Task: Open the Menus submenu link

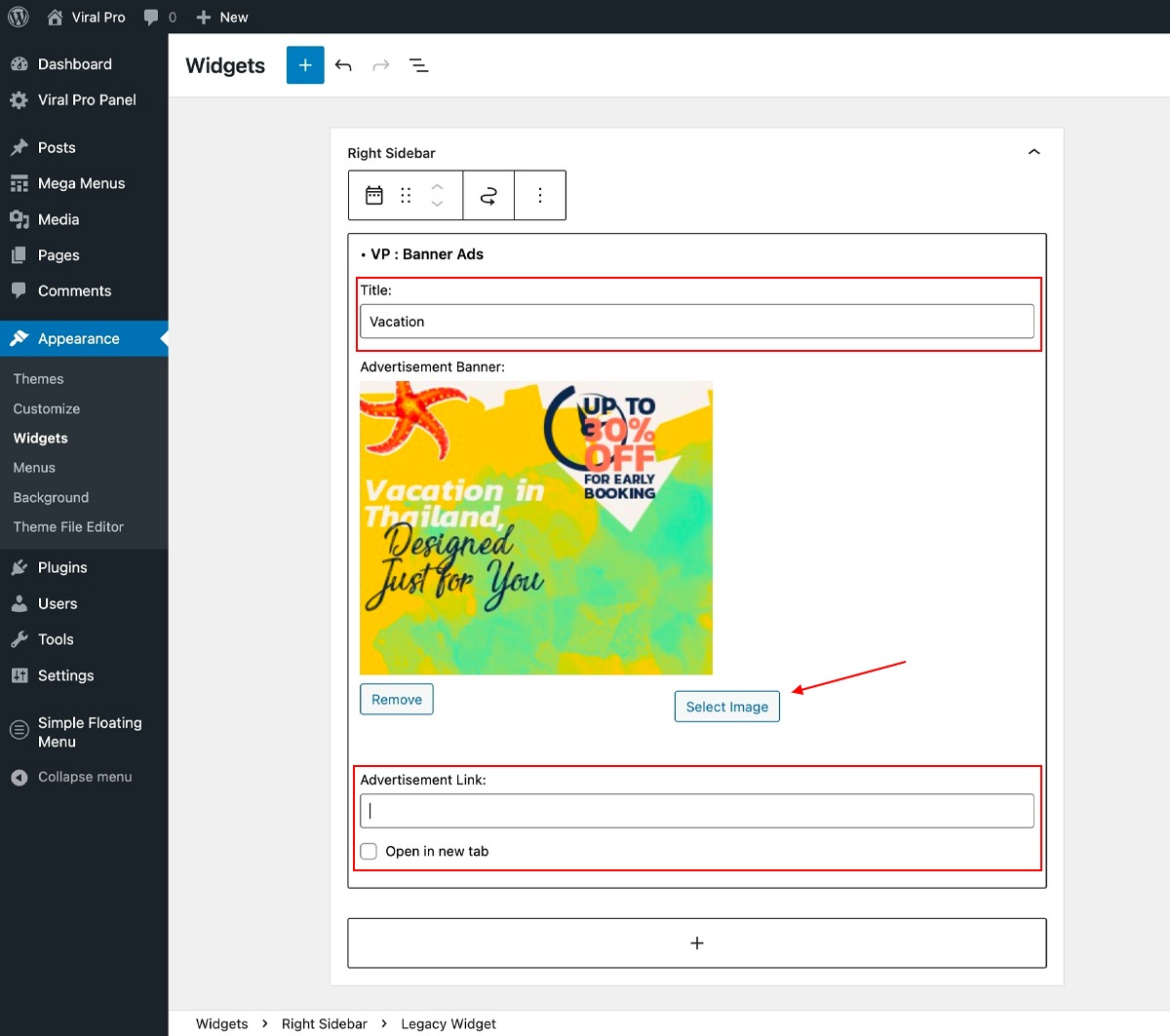Action: coord(34,468)
